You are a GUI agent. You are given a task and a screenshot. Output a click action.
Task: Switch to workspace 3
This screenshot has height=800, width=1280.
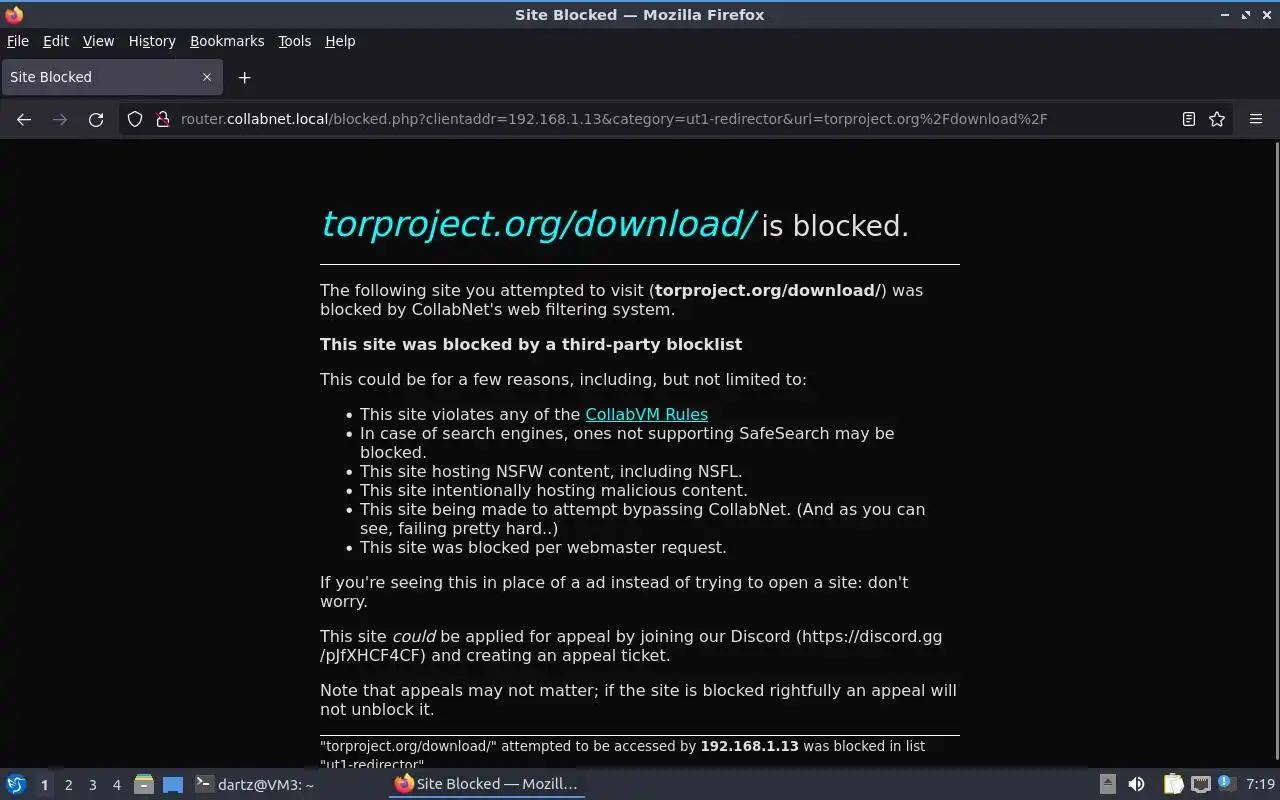(x=92, y=785)
